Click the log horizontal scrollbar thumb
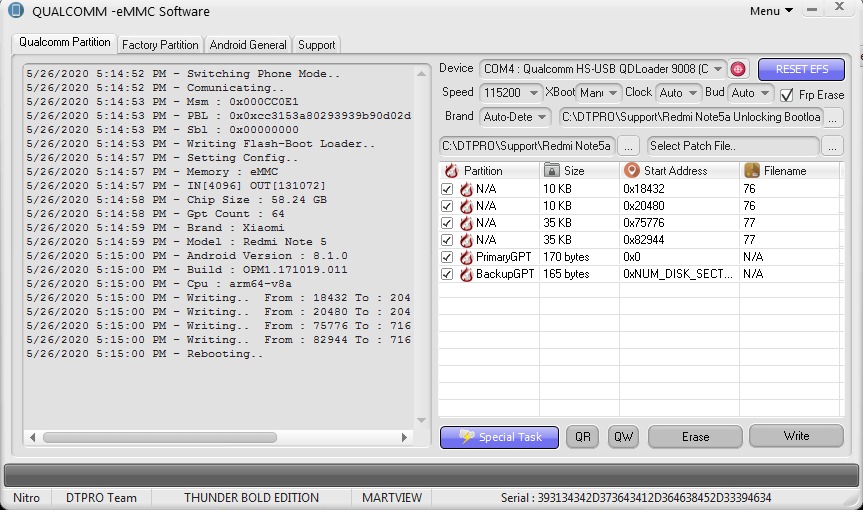This screenshot has height=510, width=863. (160, 437)
